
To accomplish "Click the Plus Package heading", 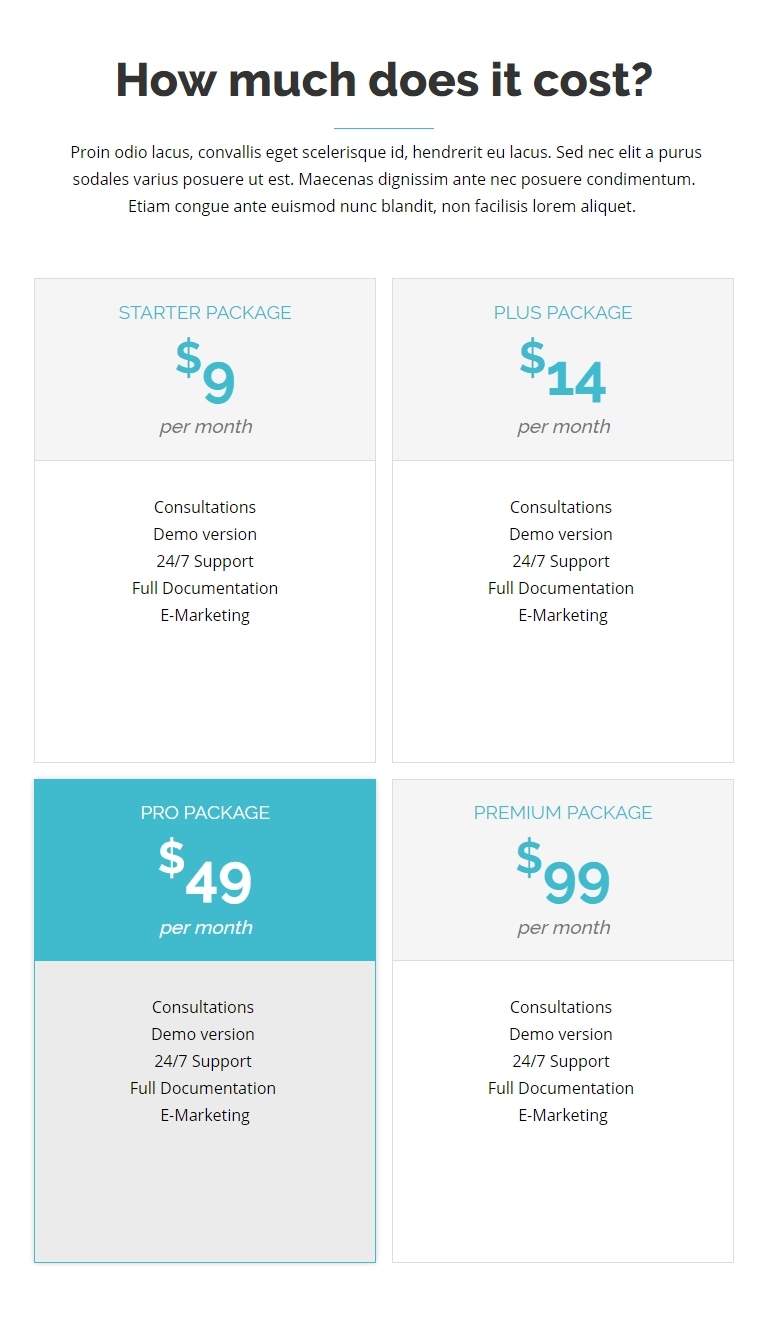I will pos(563,312).
